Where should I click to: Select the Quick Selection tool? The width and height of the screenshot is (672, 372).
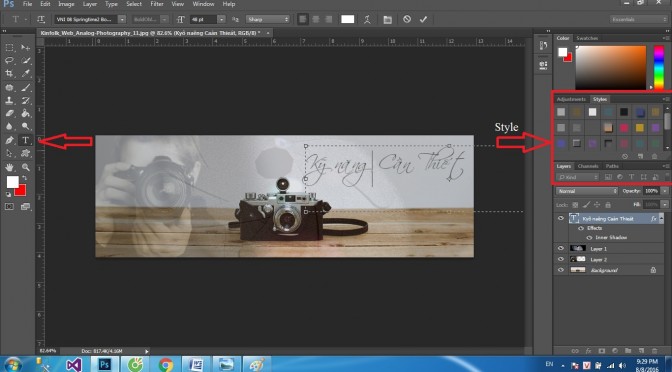(26, 60)
